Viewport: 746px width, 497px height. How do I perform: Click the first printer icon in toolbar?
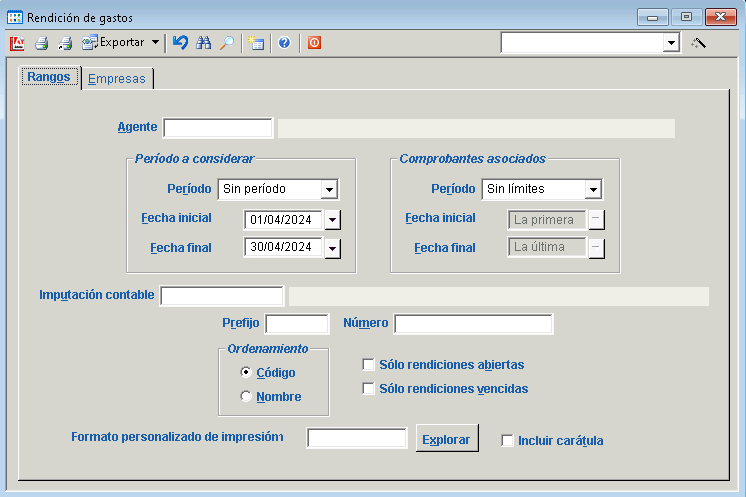tap(42, 43)
